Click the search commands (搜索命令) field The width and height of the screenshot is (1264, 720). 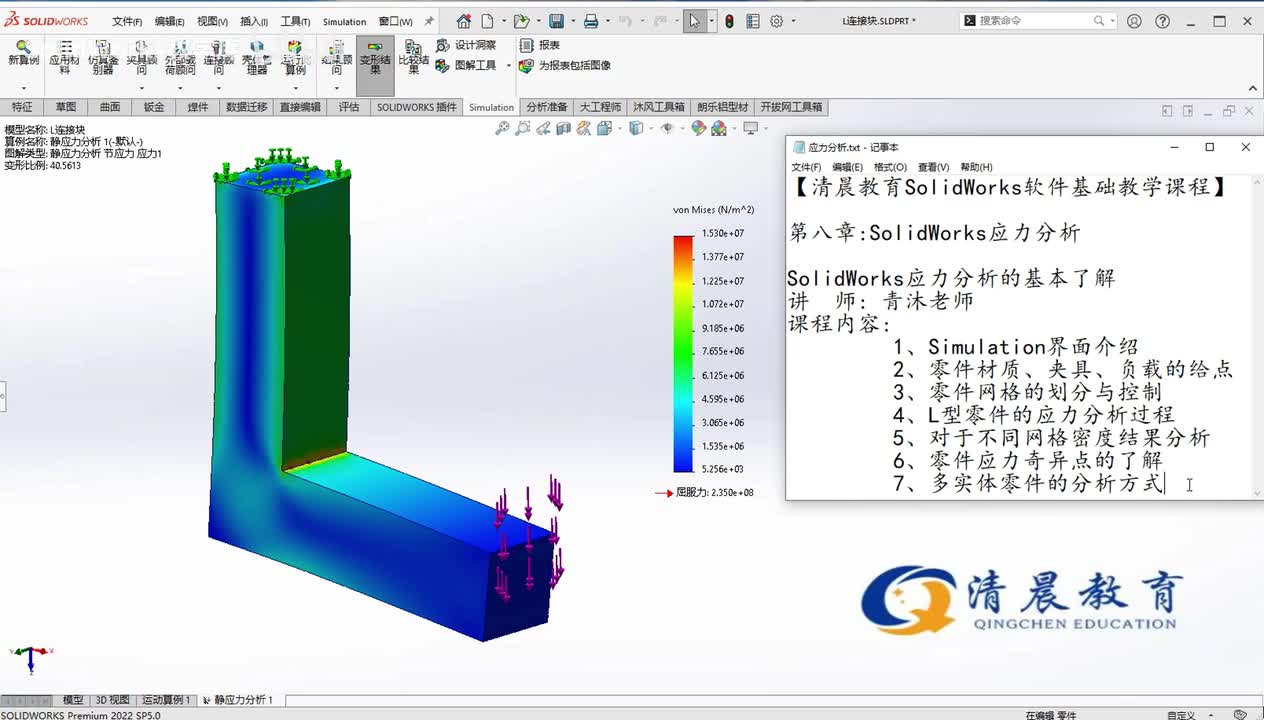pyautogui.click(x=1038, y=21)
